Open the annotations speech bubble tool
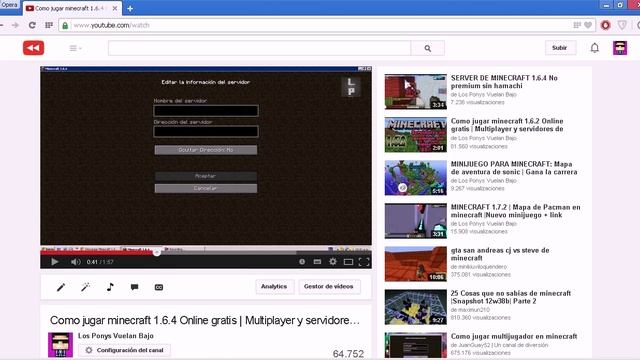This screenshot has width=640, height=360. [134, 287]
